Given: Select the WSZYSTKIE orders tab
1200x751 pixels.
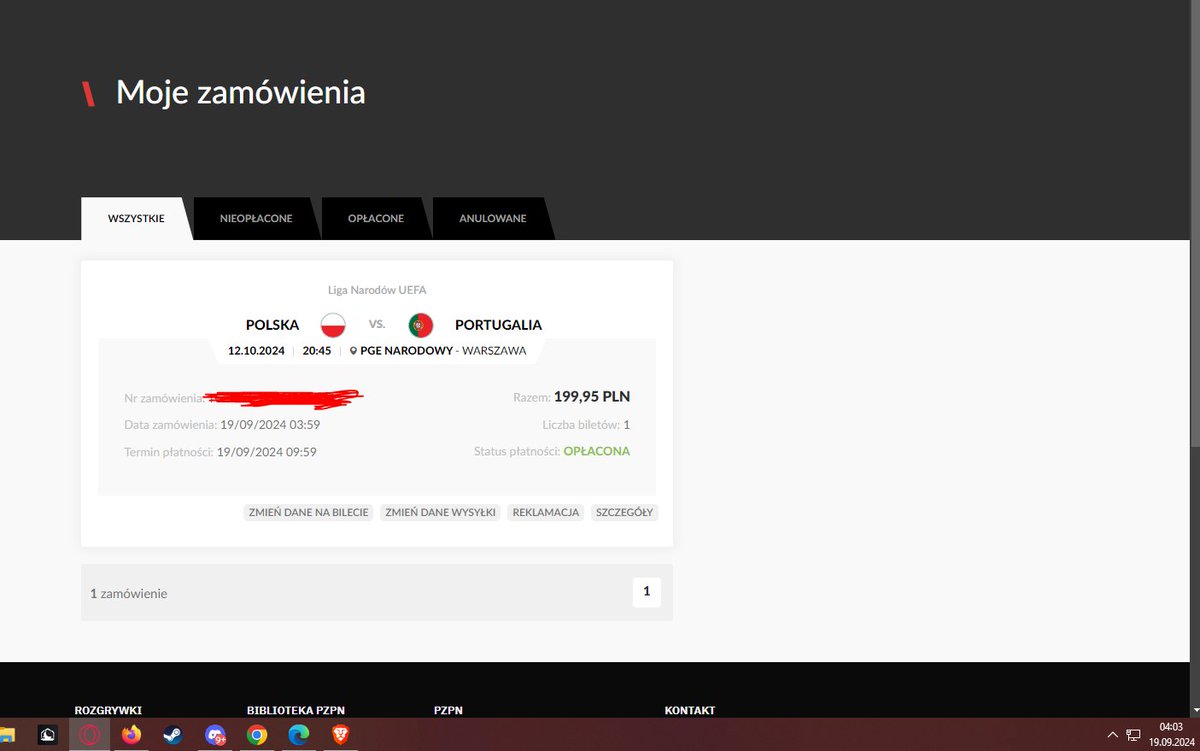Looking at the screenshot, I should click(136, 218).
